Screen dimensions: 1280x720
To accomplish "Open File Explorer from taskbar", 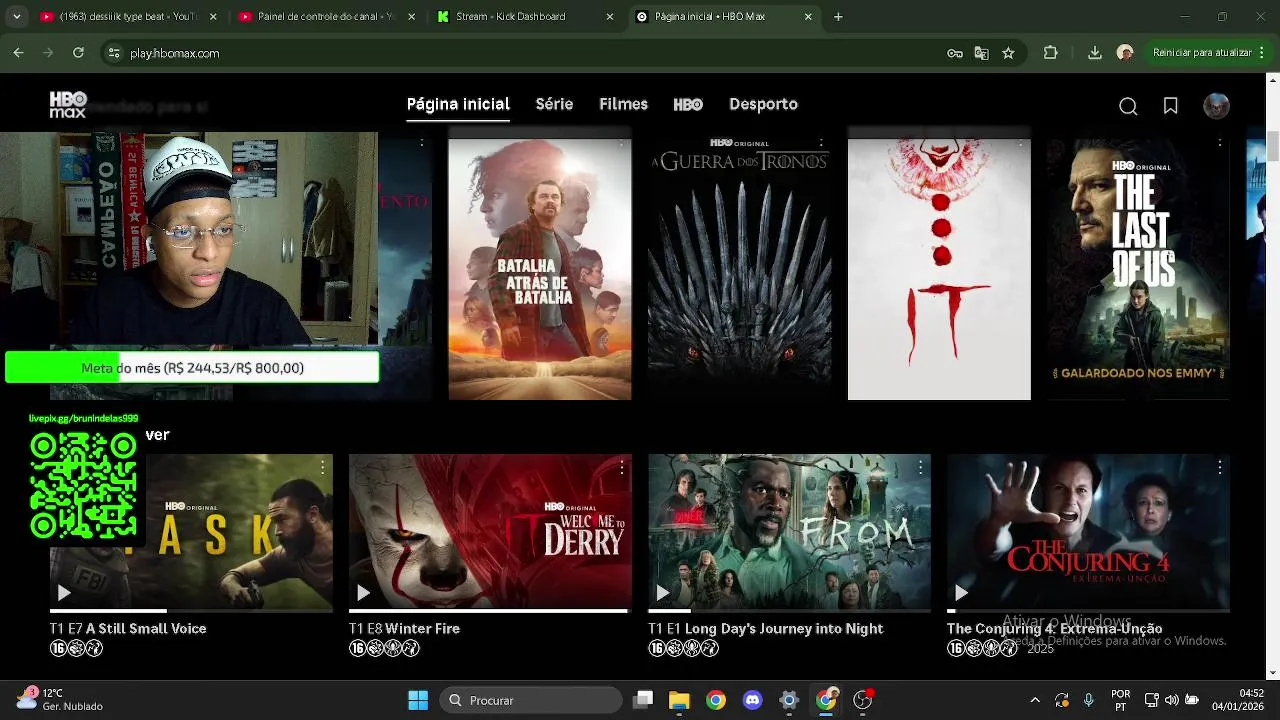I will 679,700.
